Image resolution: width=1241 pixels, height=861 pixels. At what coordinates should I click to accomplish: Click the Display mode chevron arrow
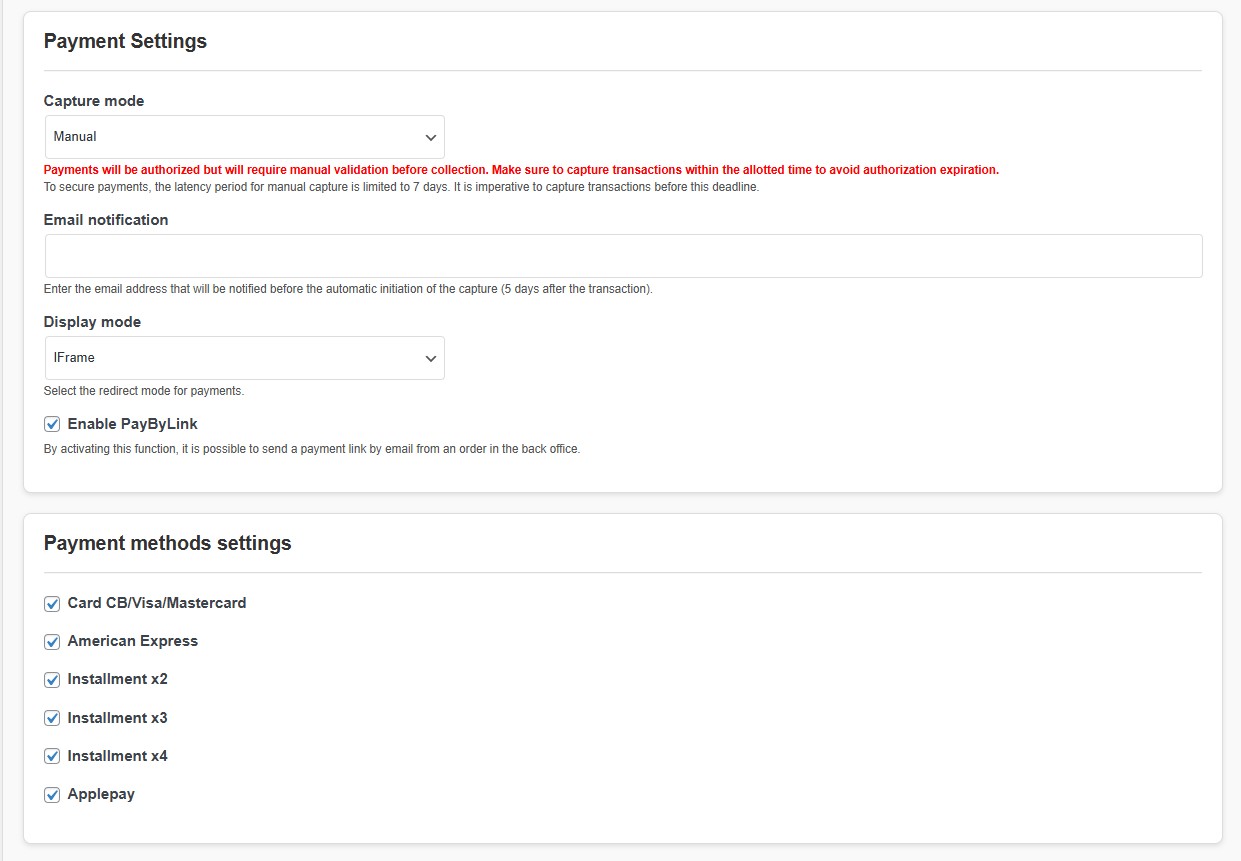(430, 358)
